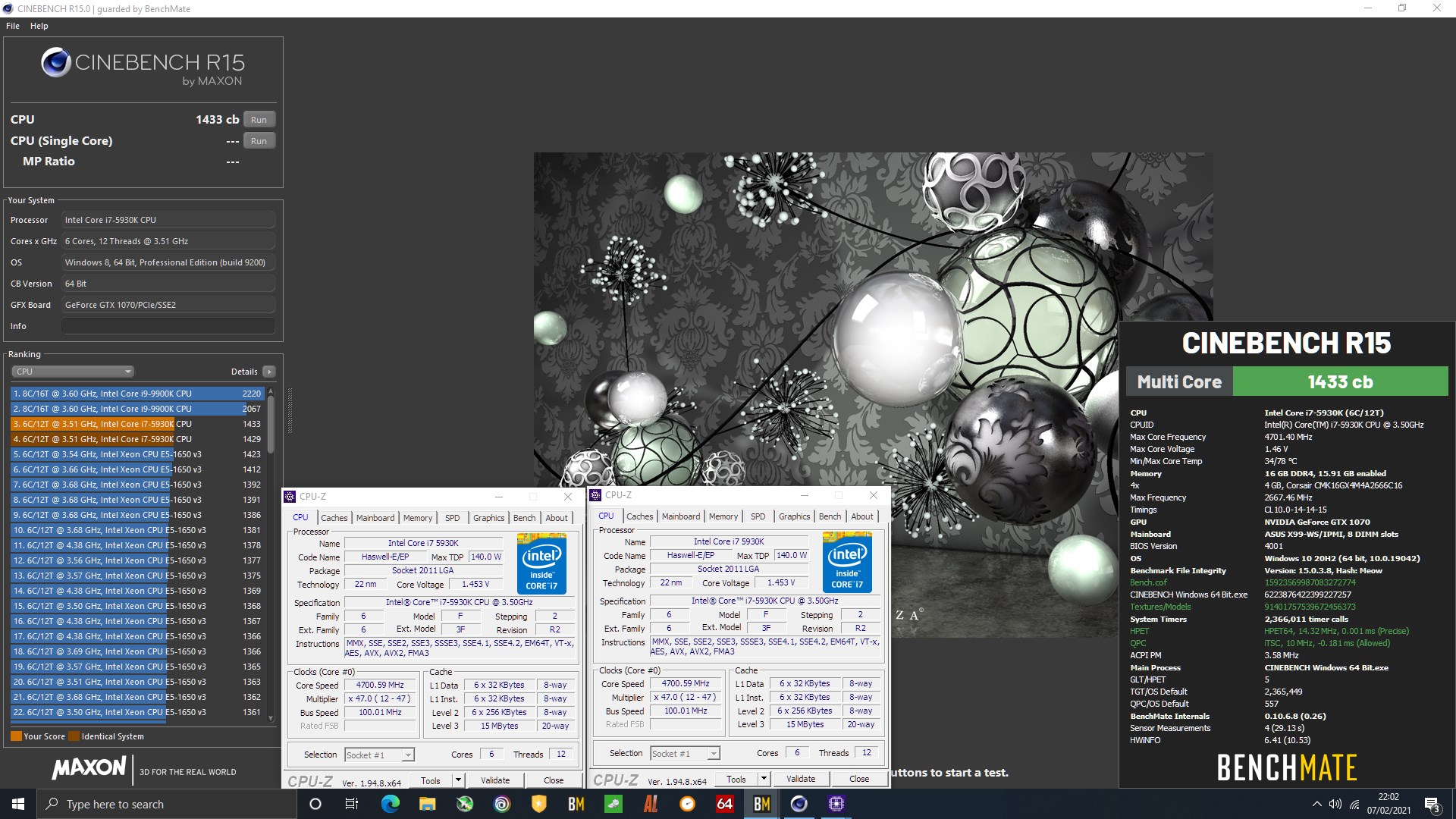The width and height of the screenshot is (1456, 819).
Task: Click the Windows Start button
Action: tap(18, 804)
